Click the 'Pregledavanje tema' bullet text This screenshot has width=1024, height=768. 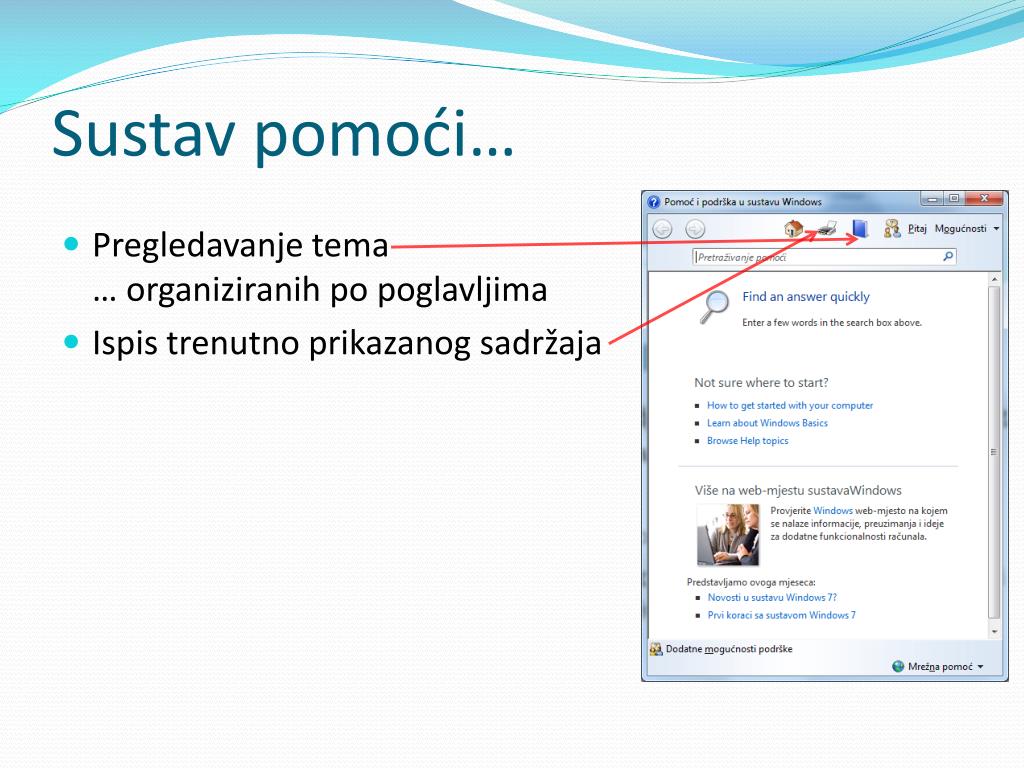(240, 246)
